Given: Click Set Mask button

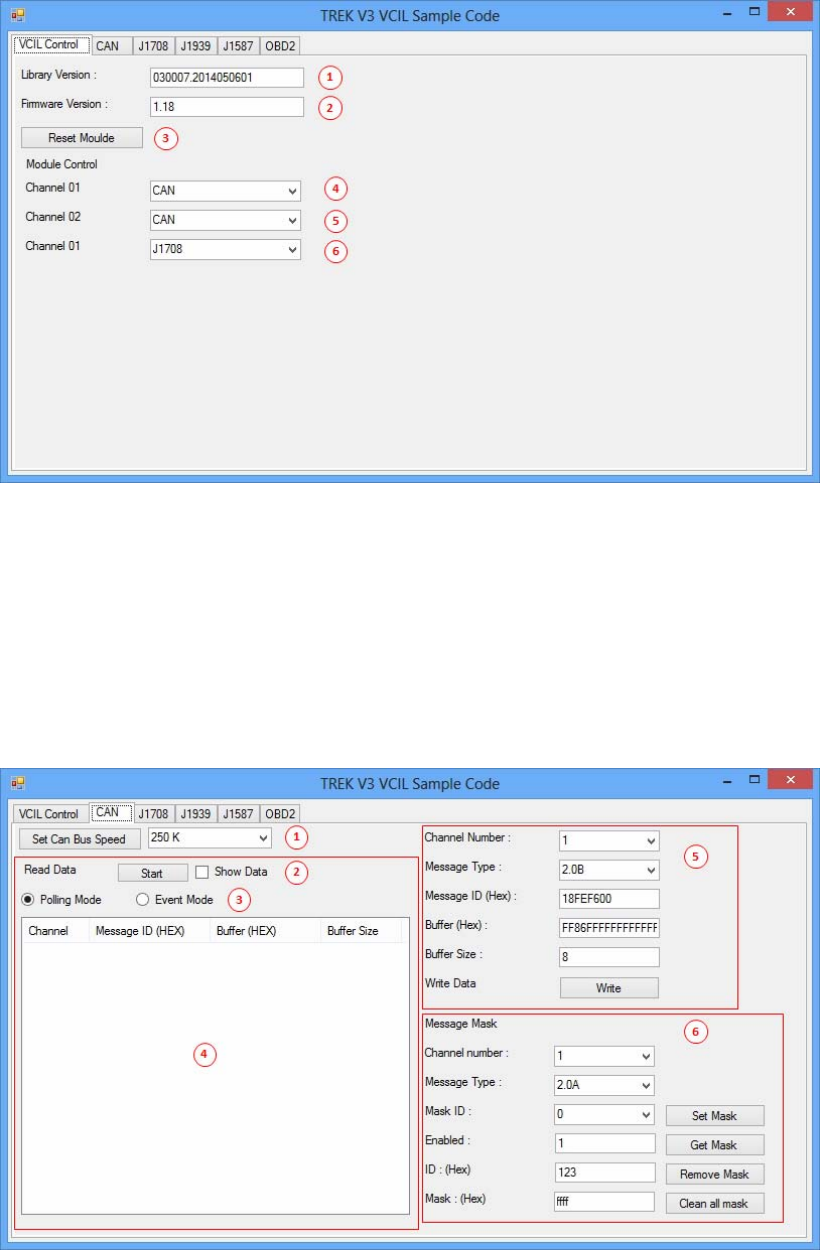Looking at the screenshot, I should (x=715, y=1116).
